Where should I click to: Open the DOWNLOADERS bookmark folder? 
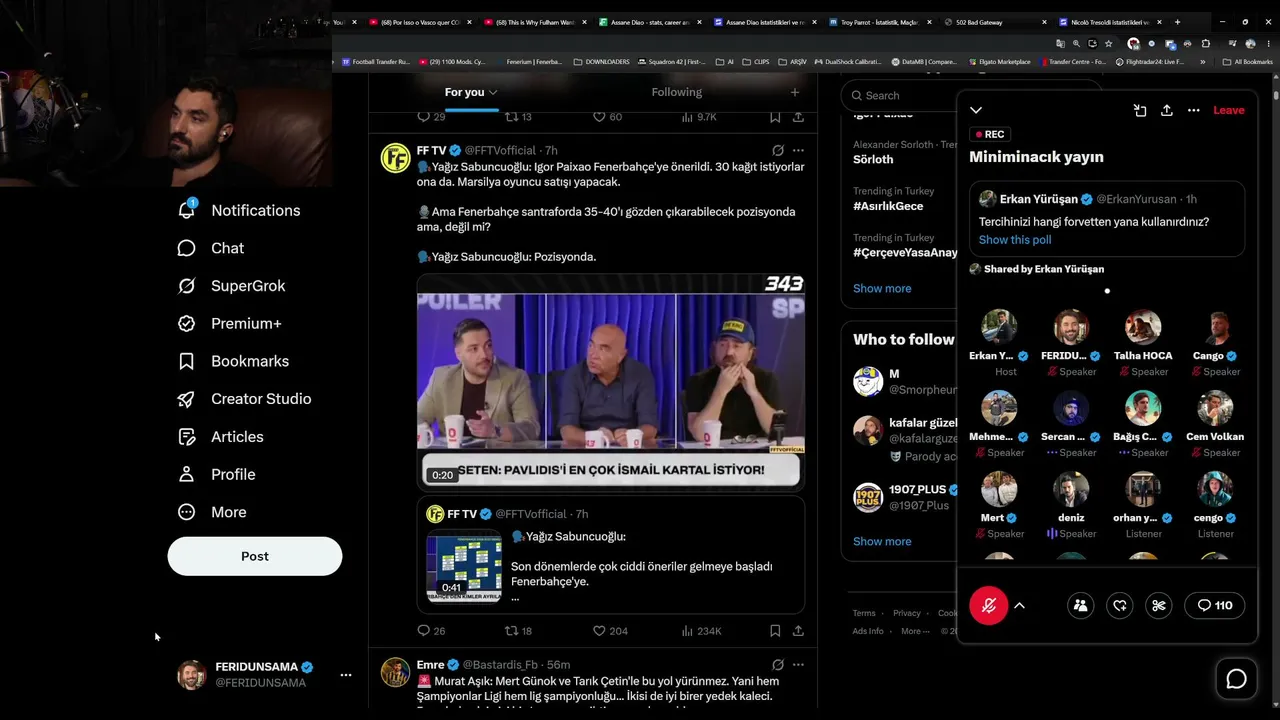tap(601, 62)
